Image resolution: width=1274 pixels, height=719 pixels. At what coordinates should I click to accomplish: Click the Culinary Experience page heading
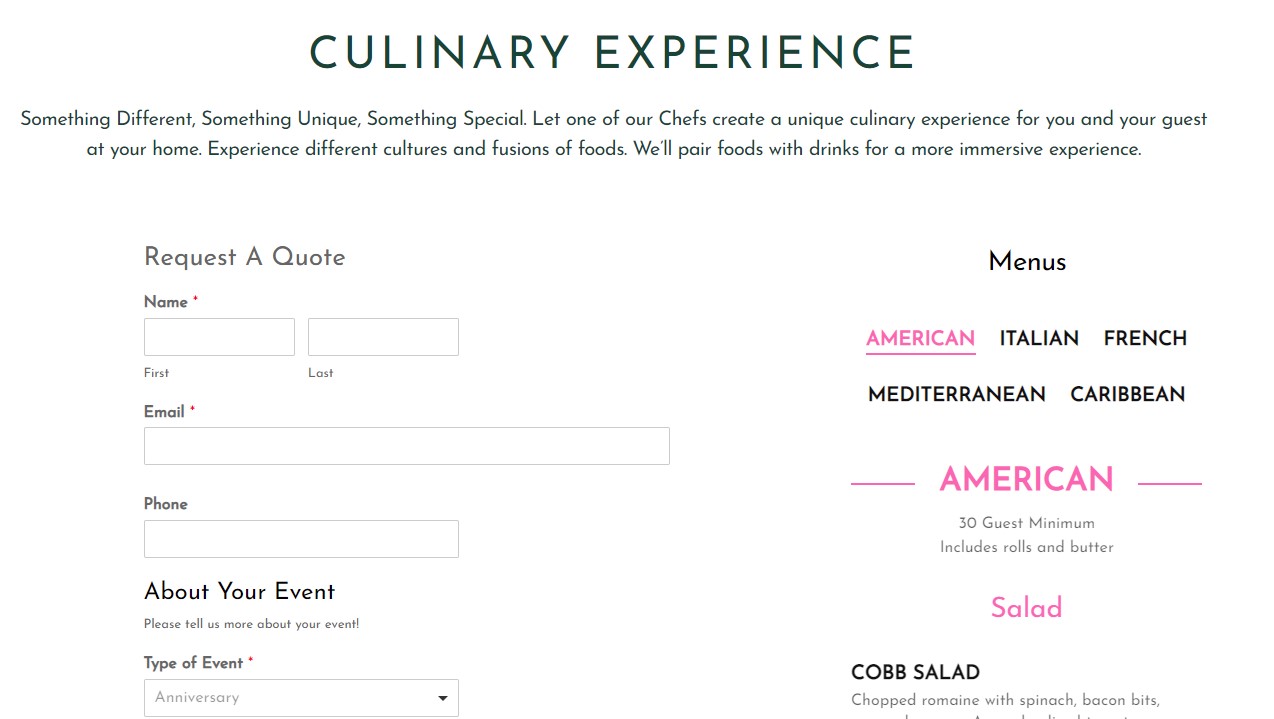(x=612, y=53)
